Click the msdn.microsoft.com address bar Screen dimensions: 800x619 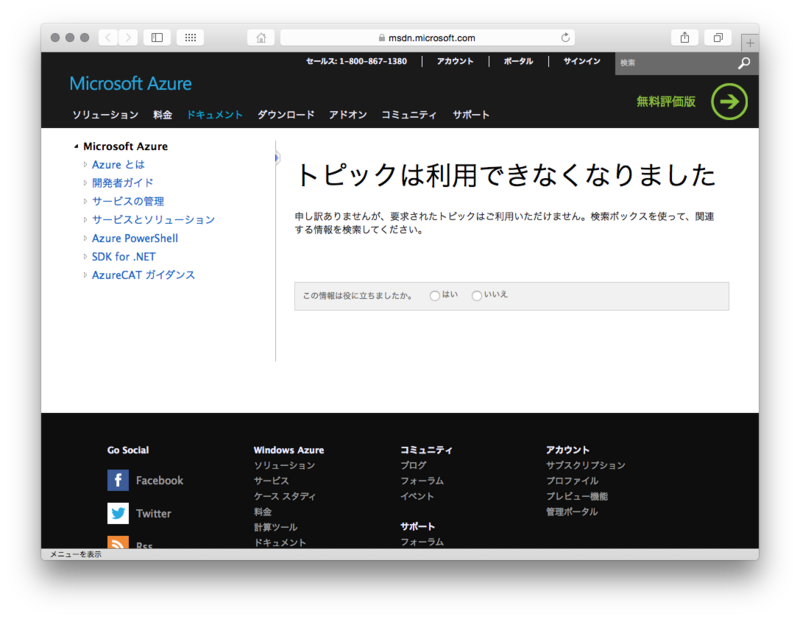[x=428, y=38]
